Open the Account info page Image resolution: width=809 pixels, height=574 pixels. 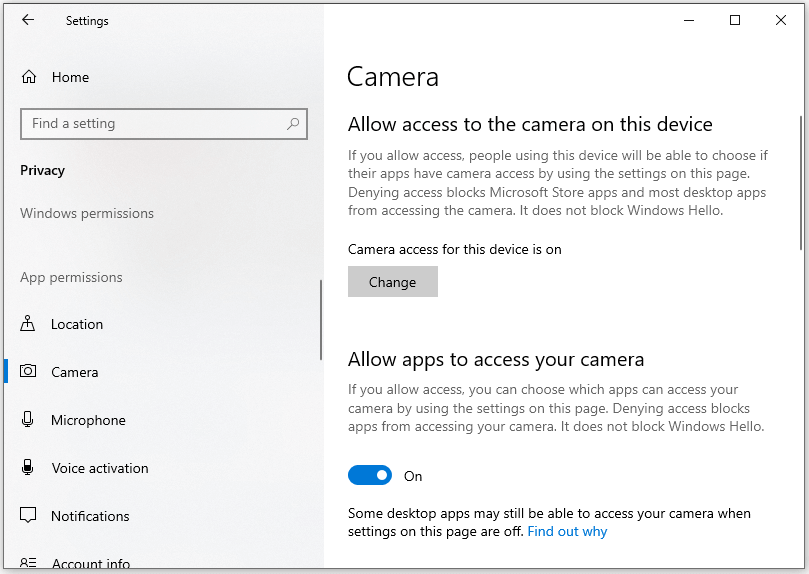point(91,564)
